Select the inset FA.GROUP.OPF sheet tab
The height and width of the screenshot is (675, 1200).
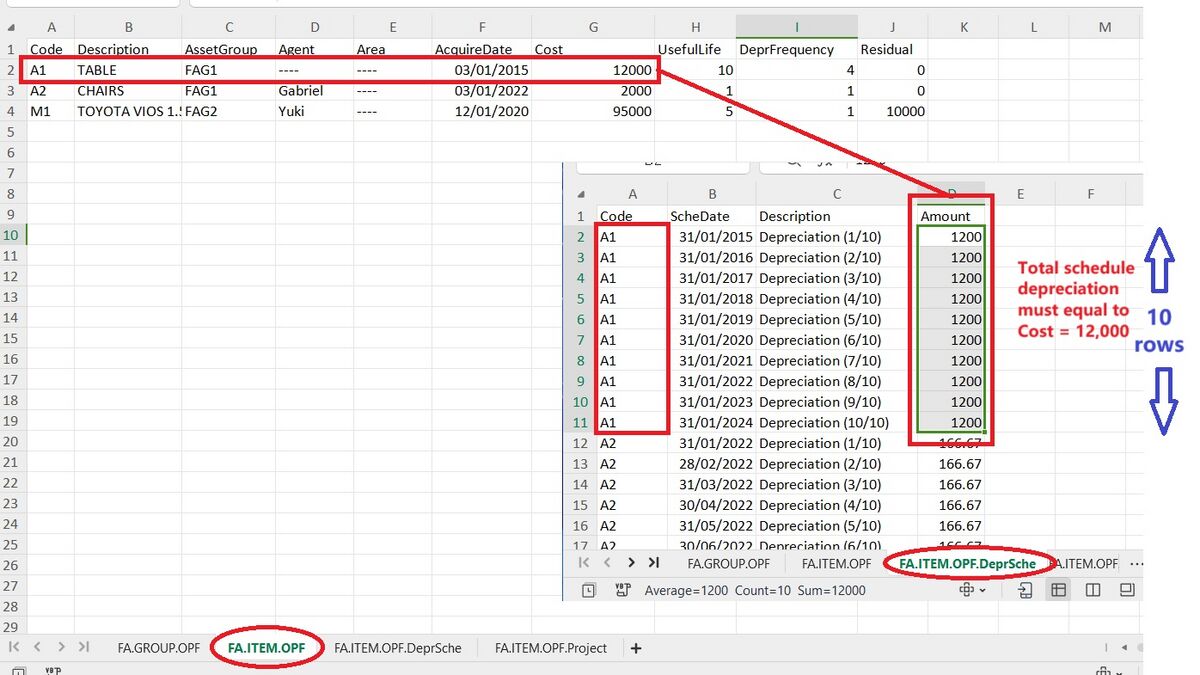click(728, 564)
